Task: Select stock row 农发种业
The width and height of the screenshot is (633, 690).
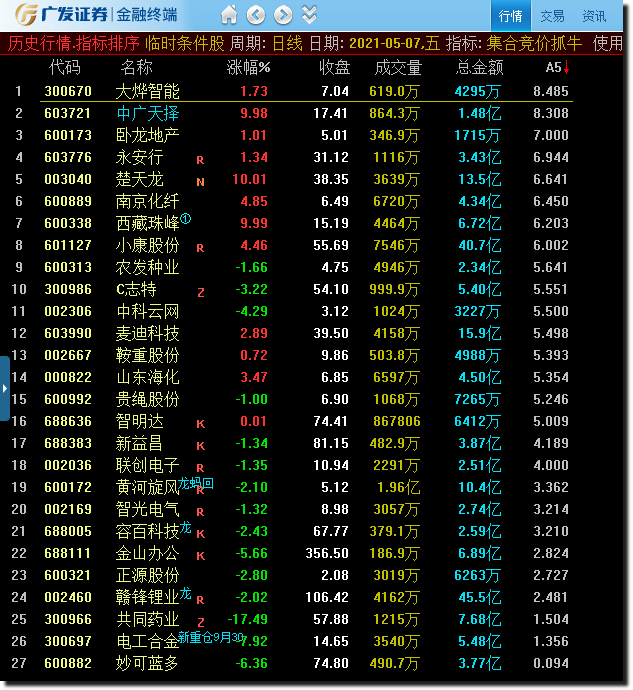Action: point(306,267)
